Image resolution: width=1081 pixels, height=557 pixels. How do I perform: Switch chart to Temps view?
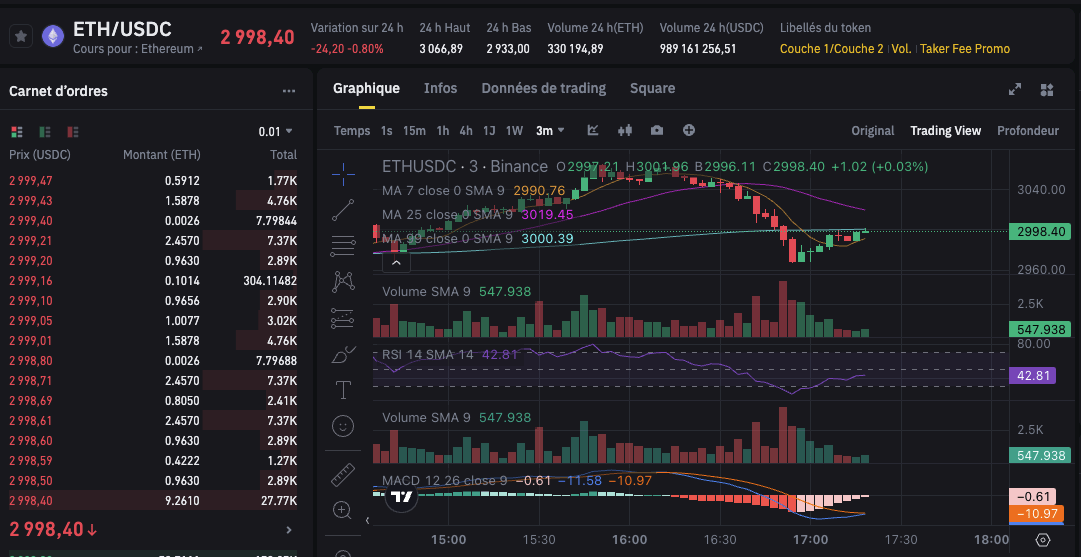352,130
